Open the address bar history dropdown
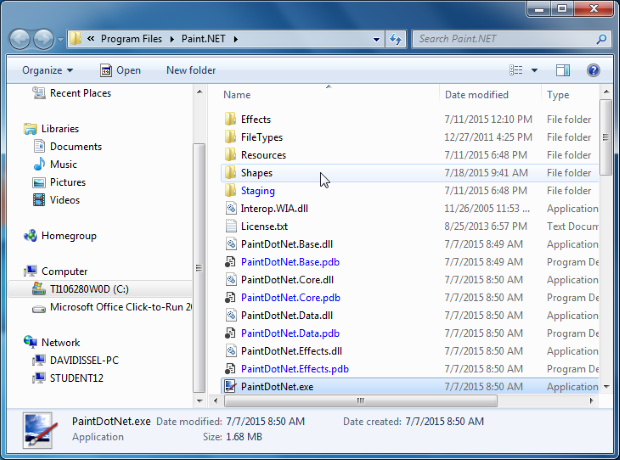 click(x=376, y=39)
